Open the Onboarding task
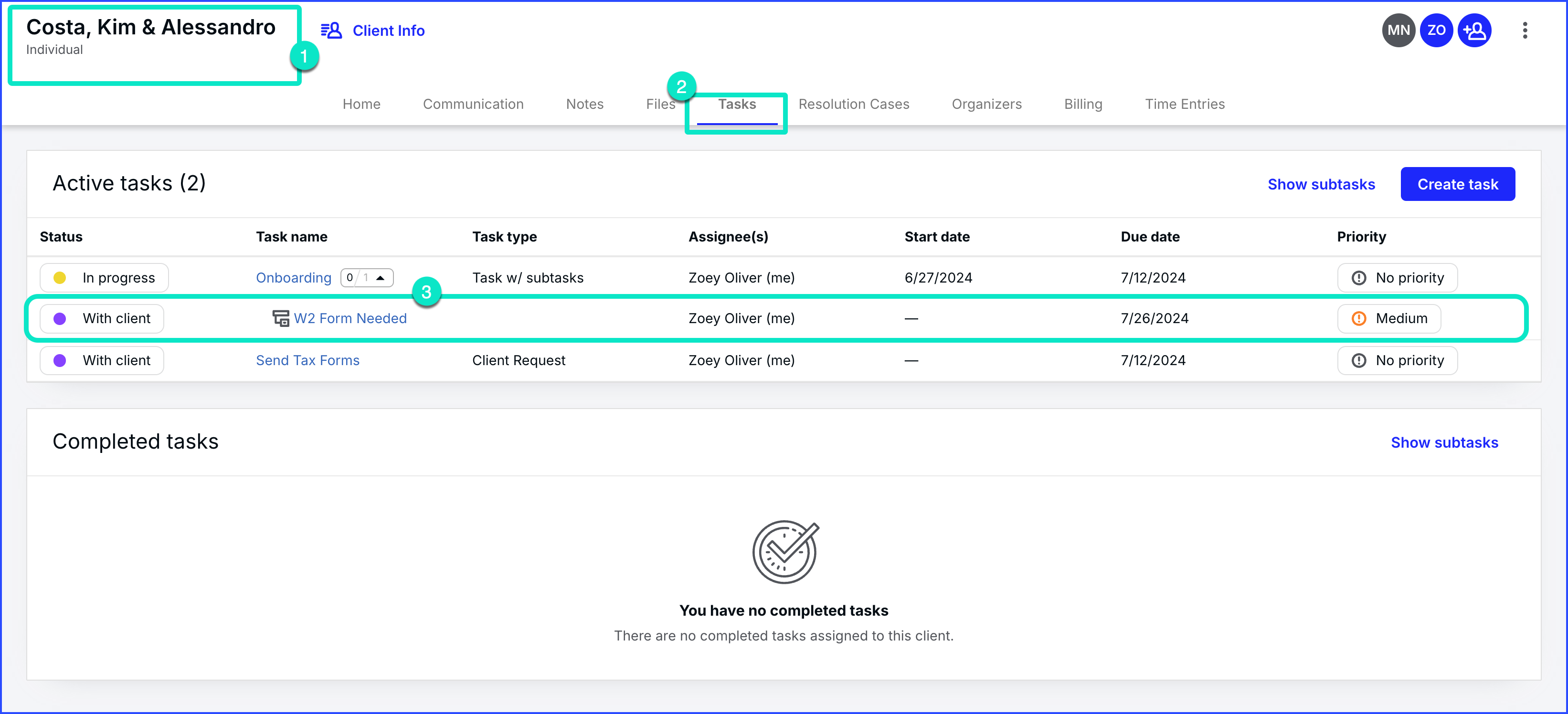 pyautogui.click(x=293, y=277)
